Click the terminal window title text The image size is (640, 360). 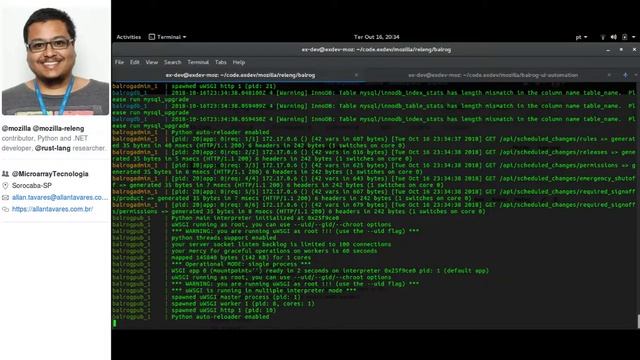pos(376,50)
